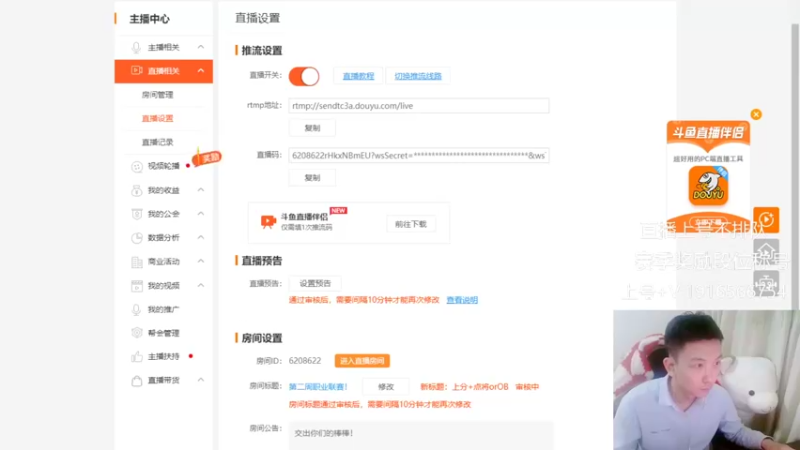Copy the 直播码 with its 复制 button

pyautogui.click(x=312, y=178)
